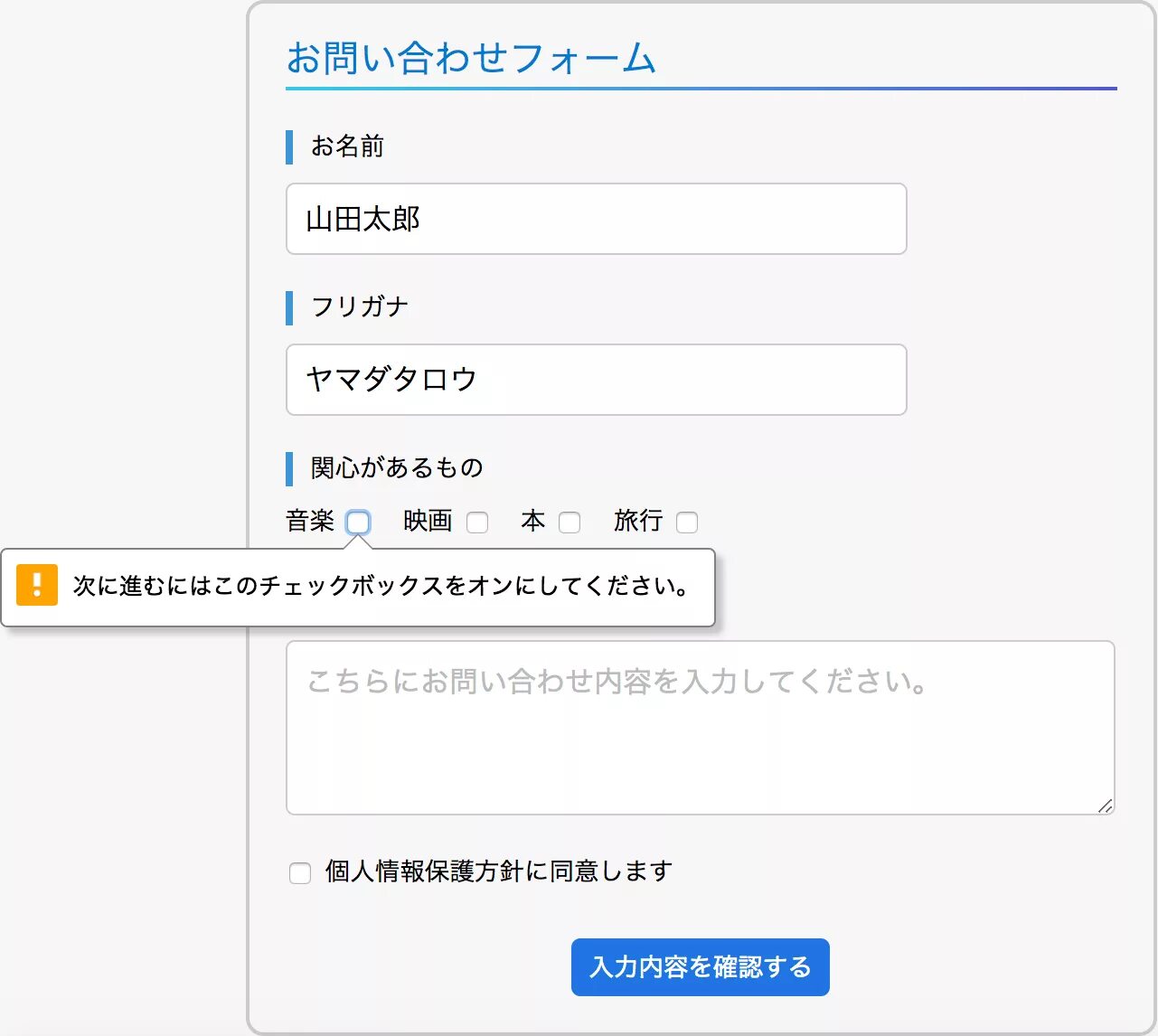Viewport: 1158px width, 1036px height.
Task: Click the 音楽 label text
Action: click(310, 521)
